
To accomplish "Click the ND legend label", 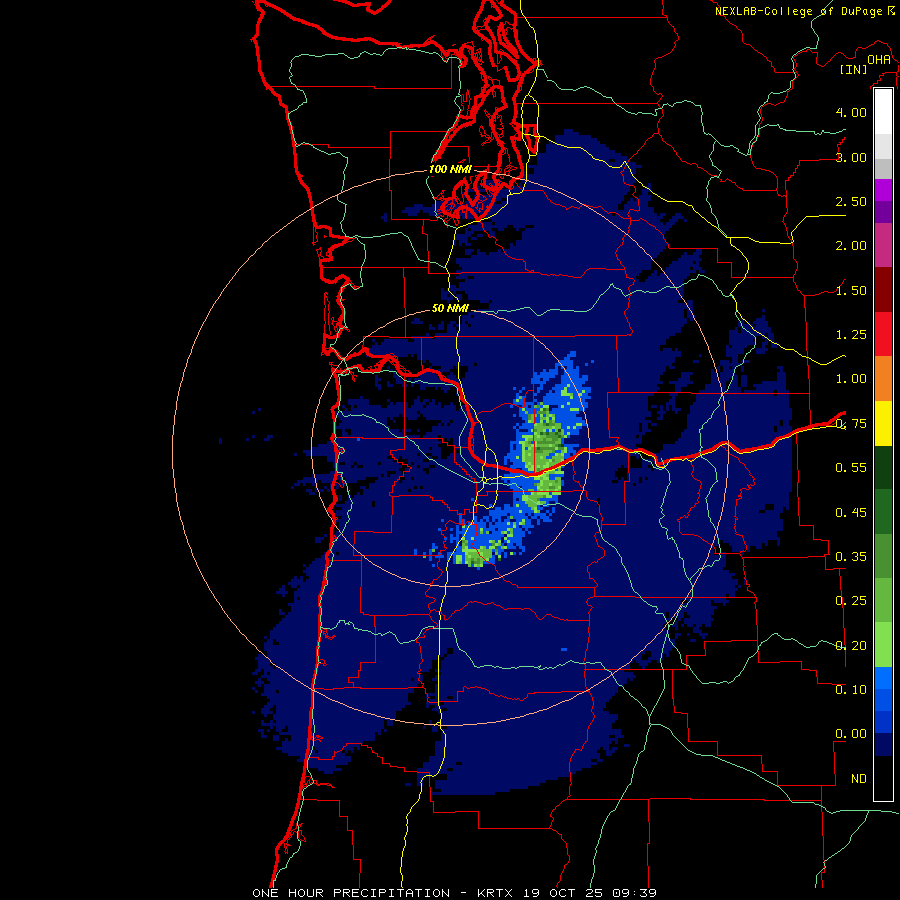I will 859,779.
